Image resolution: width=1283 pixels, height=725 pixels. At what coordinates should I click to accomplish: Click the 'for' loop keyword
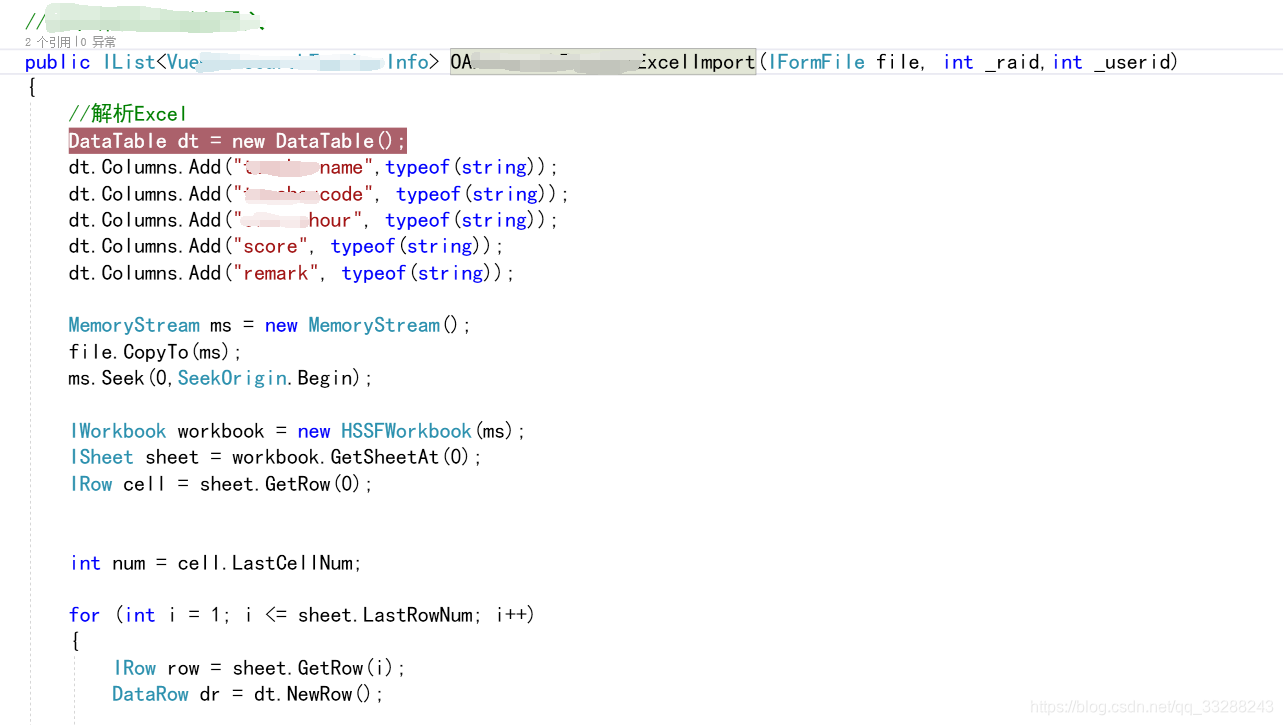[85, 615]
